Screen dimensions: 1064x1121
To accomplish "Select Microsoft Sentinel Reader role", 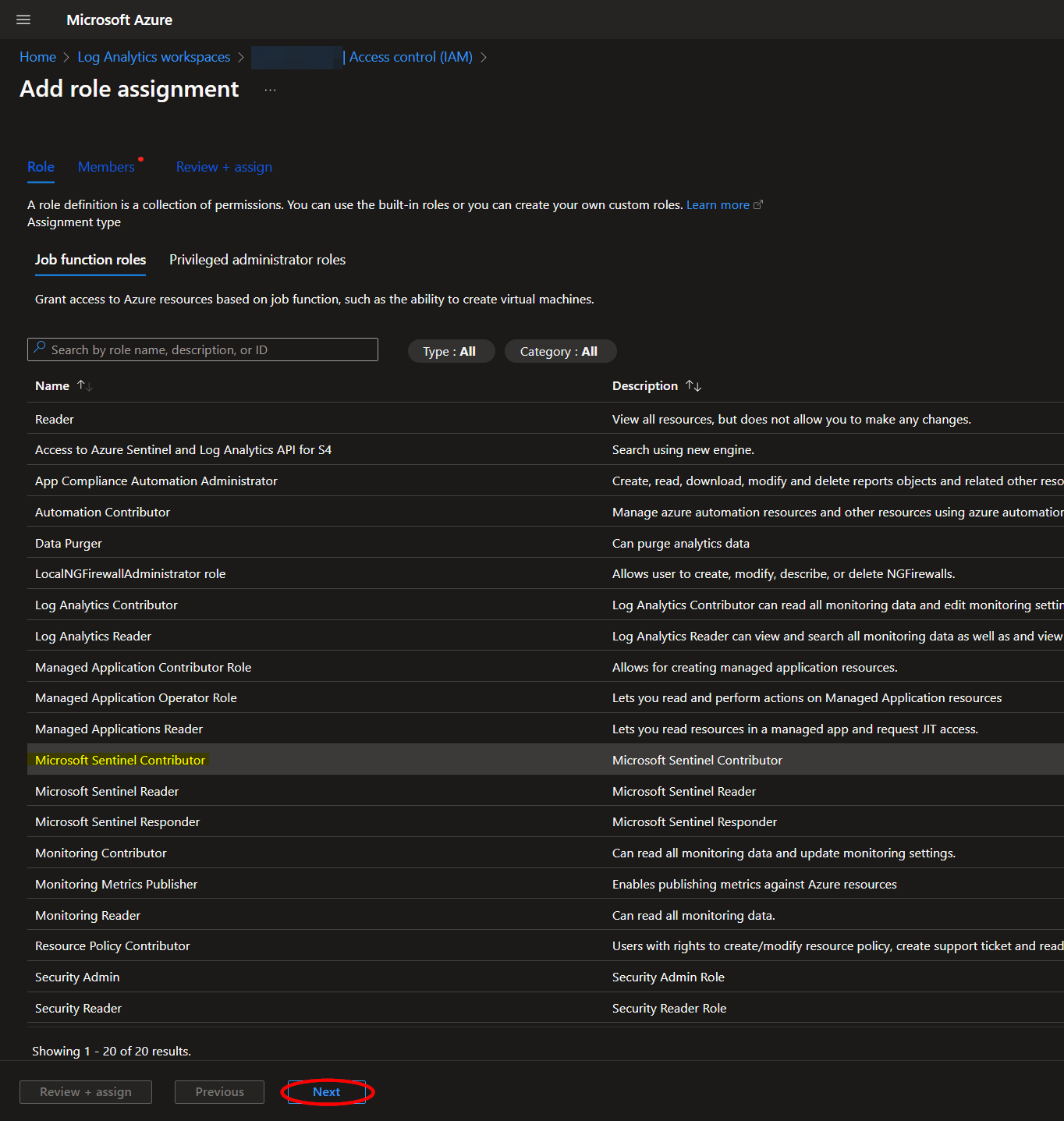I will [545, 791].
